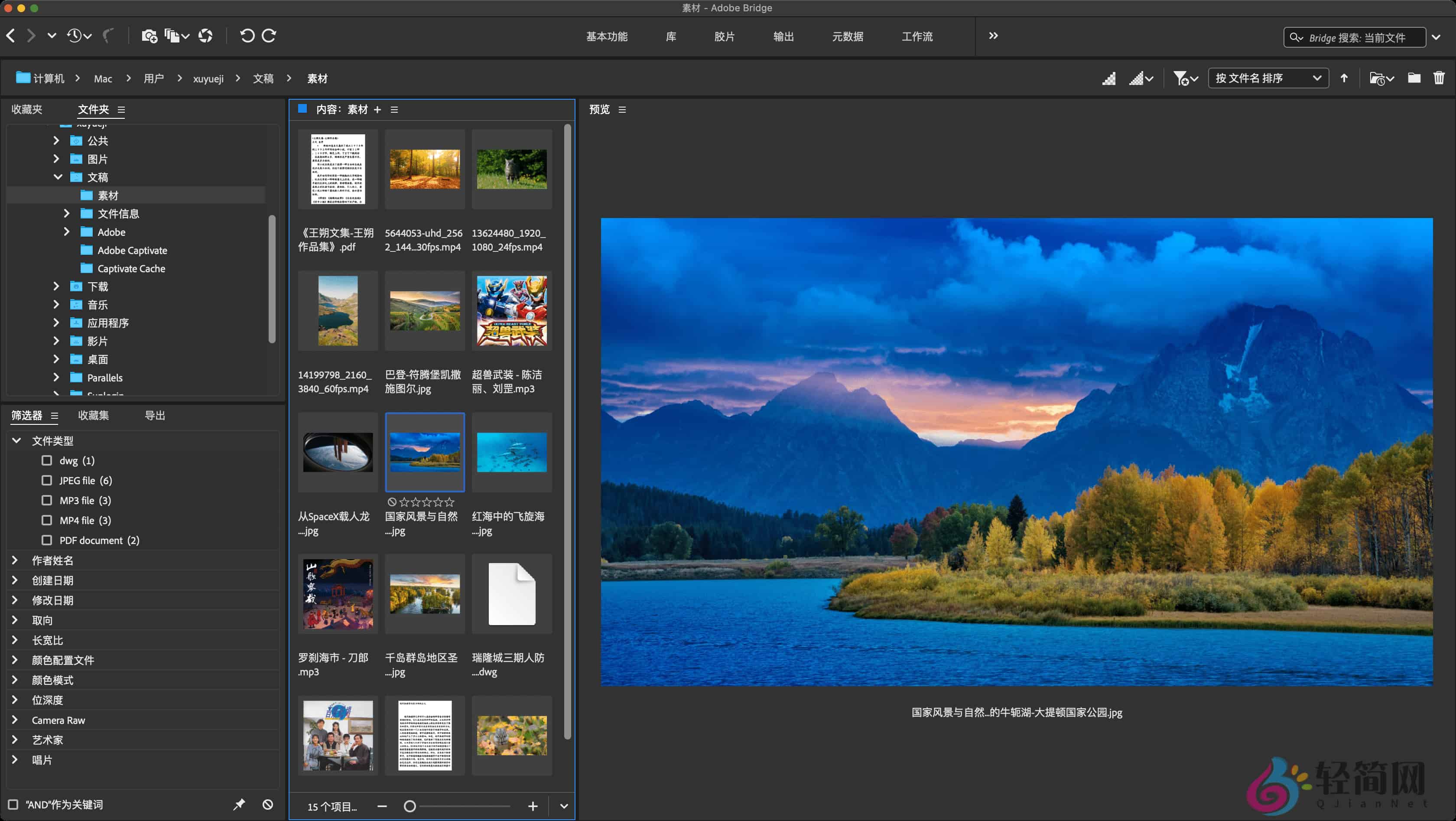
Task: Toggle "AND" as keyword checkbox
Action: 13,804
